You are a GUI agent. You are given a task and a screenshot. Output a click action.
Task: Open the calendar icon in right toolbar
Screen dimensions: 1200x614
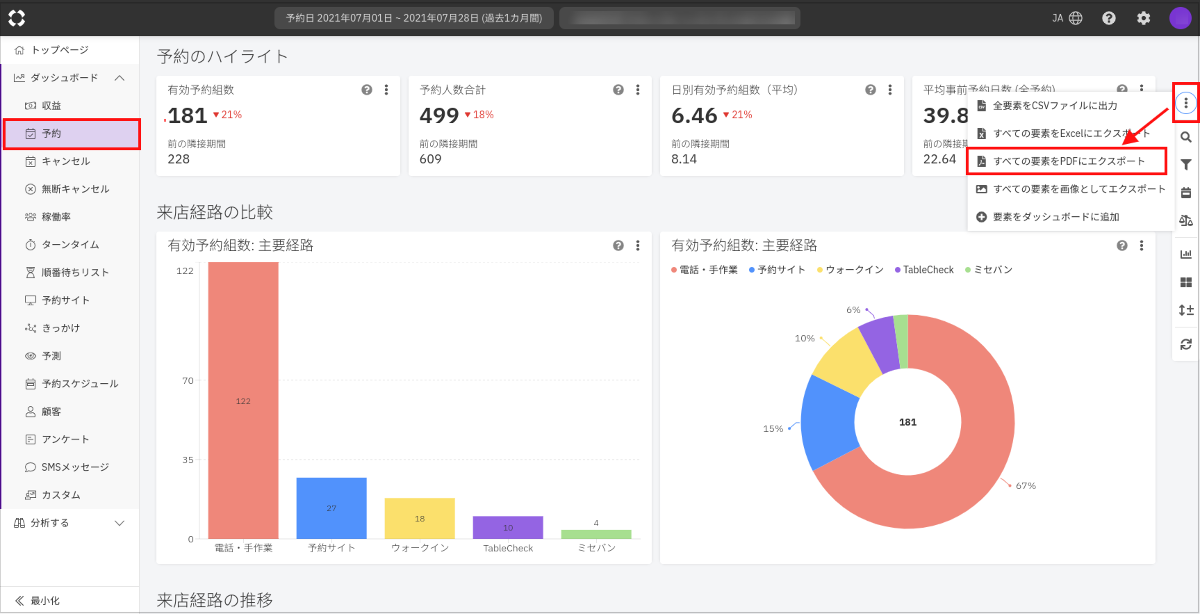tap(1186, 193)
